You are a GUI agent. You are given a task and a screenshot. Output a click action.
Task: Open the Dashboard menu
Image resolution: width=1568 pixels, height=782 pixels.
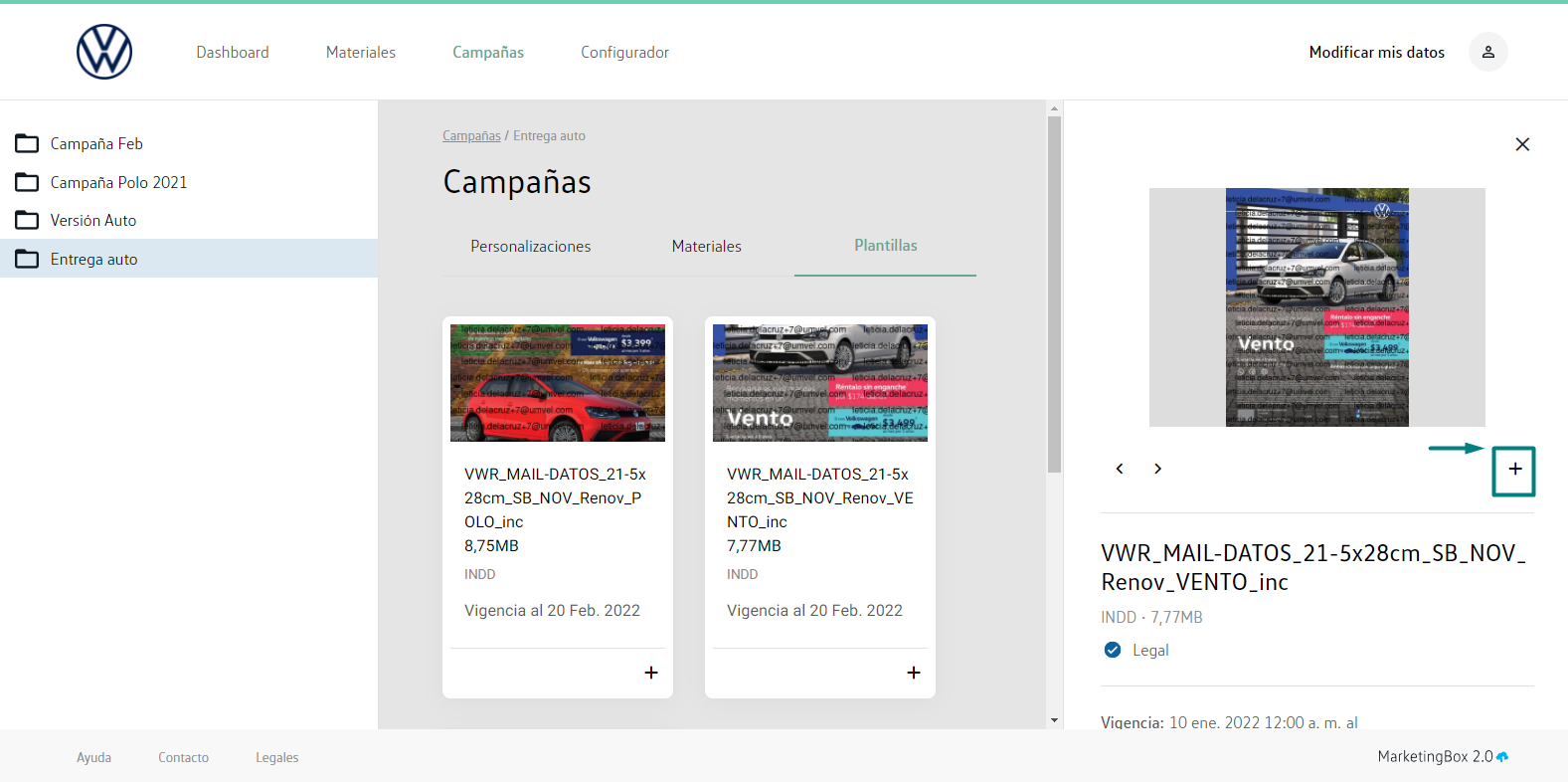pyautogui.click(x=233, y=52)
